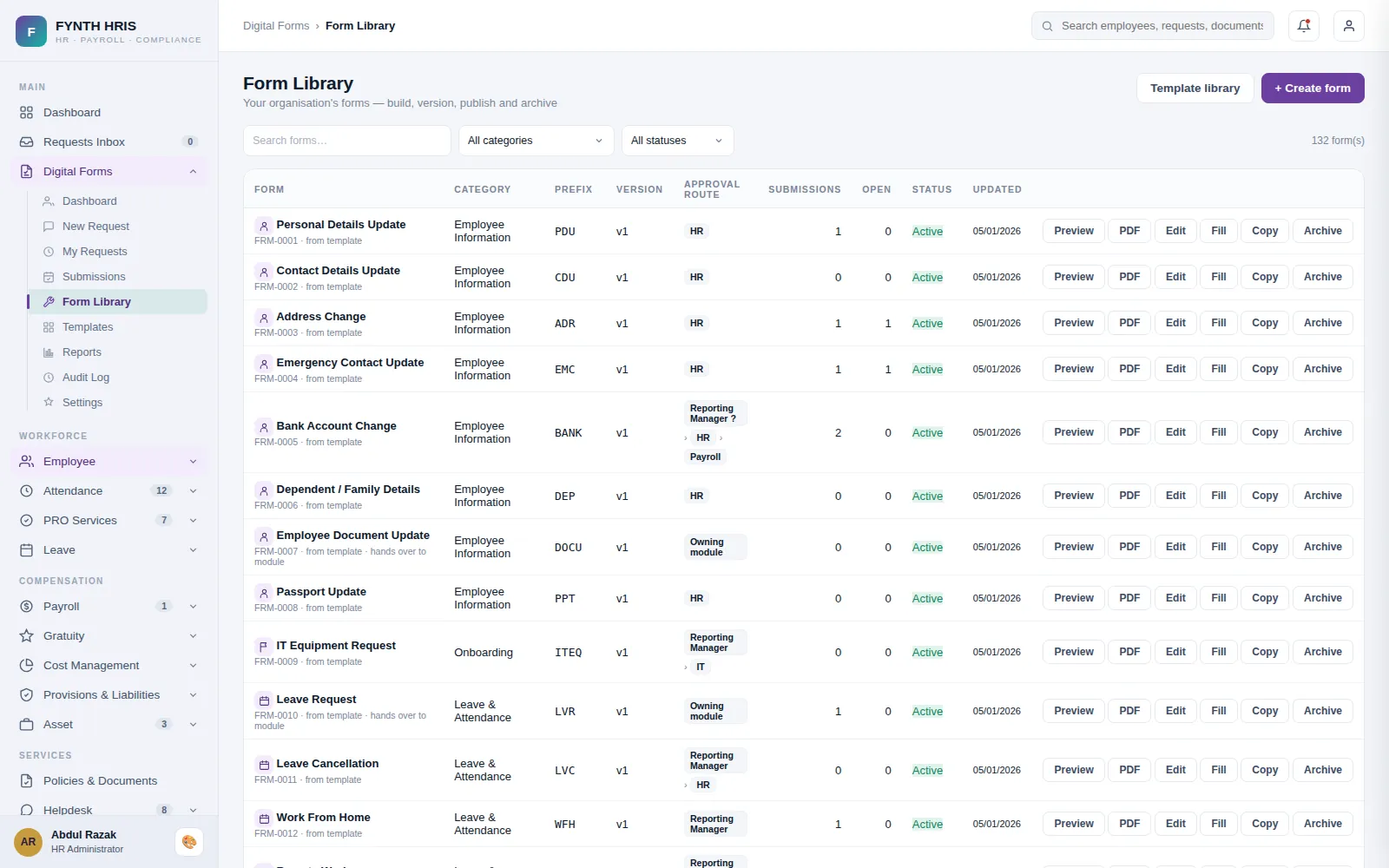Screen dimensions: 1389x868
Task: Click the Dashboard grid icon in Main
Action: 26,113
